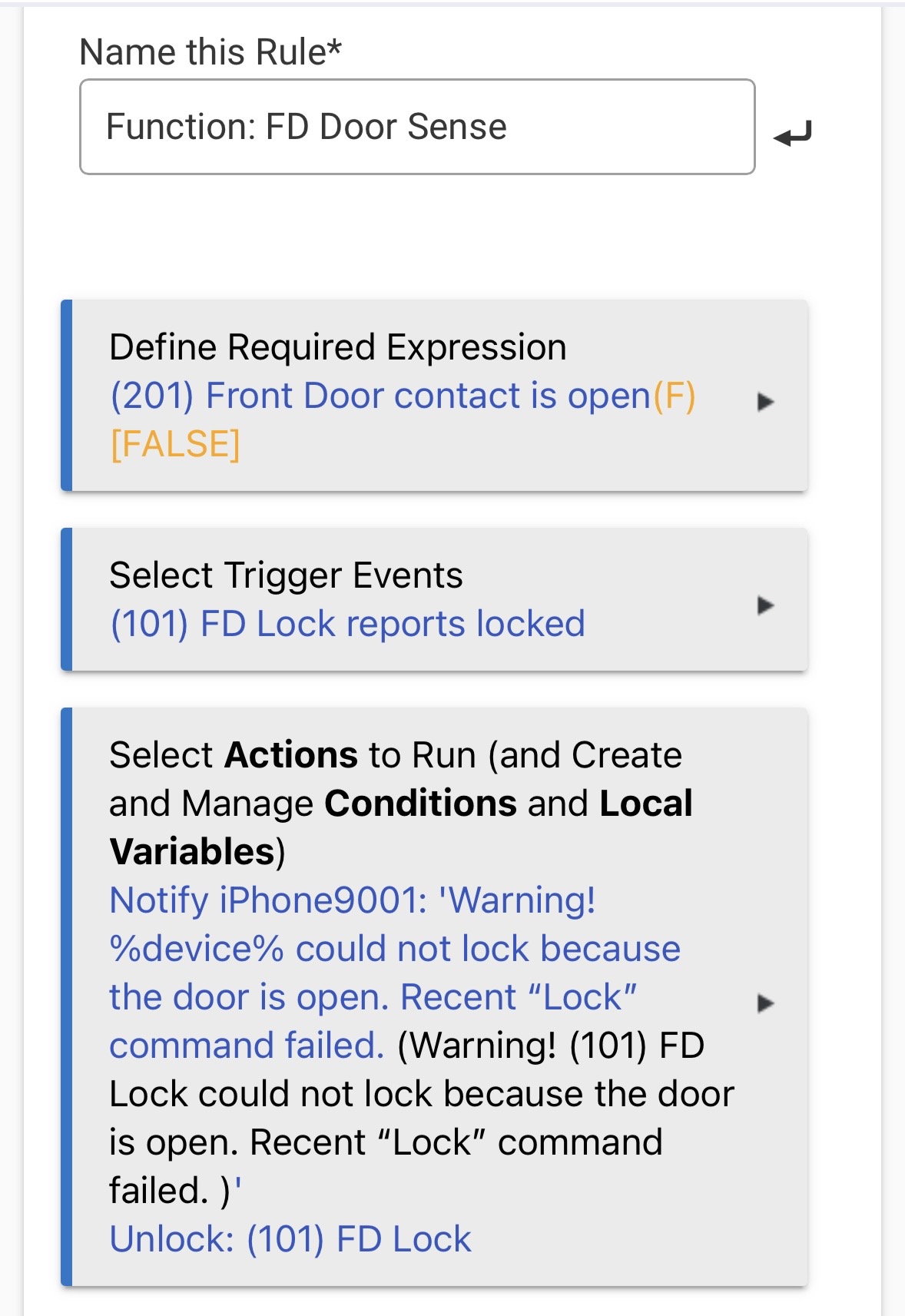Select the 'Unlock: (101) FD Lock' action
Image resolution: width=905 pixels, height=1316 pixels.
click(290, 1239)
